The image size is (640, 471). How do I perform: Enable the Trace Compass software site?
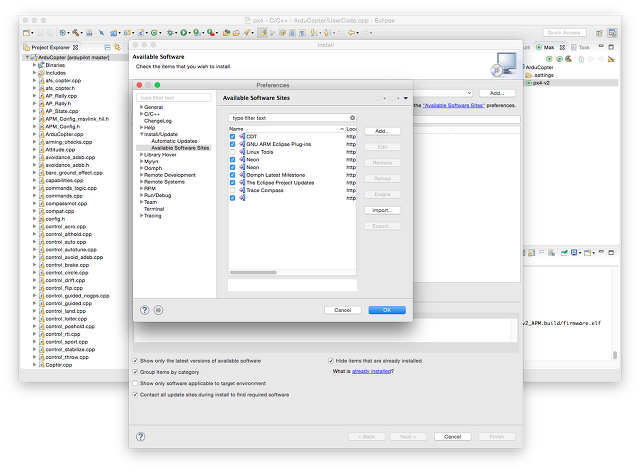232,191
